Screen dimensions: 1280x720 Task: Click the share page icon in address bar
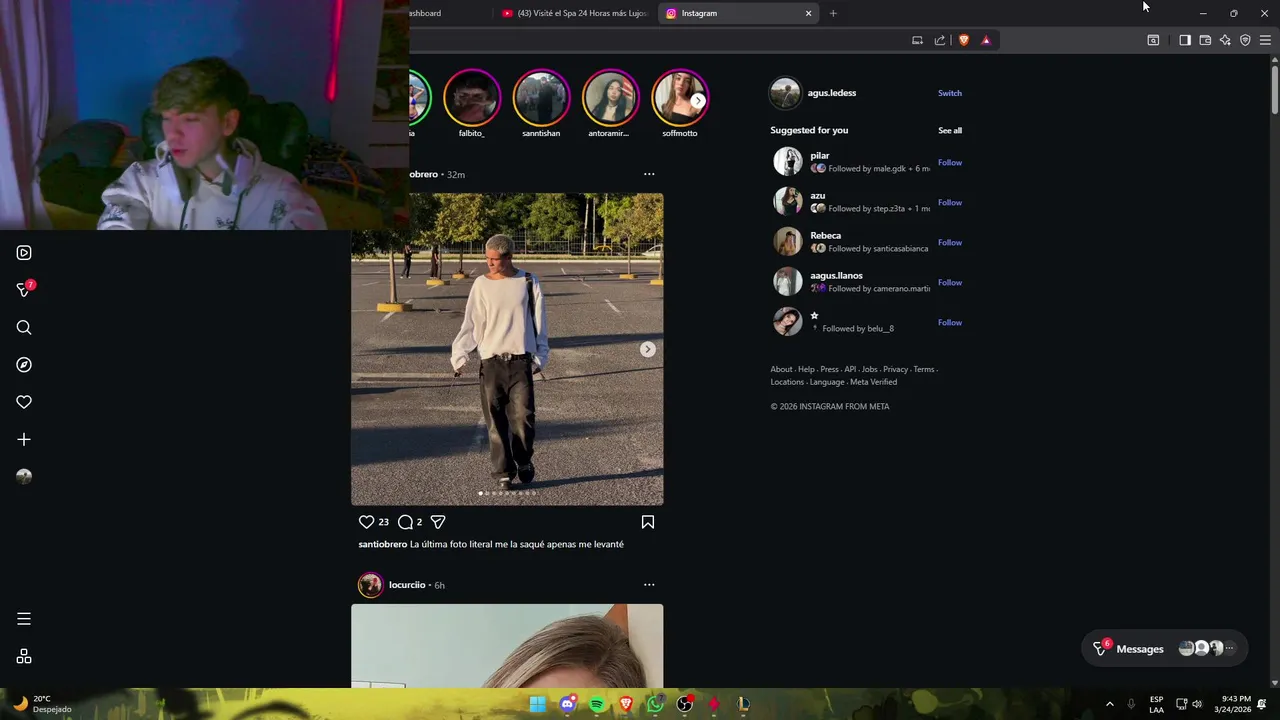[940, 40]
